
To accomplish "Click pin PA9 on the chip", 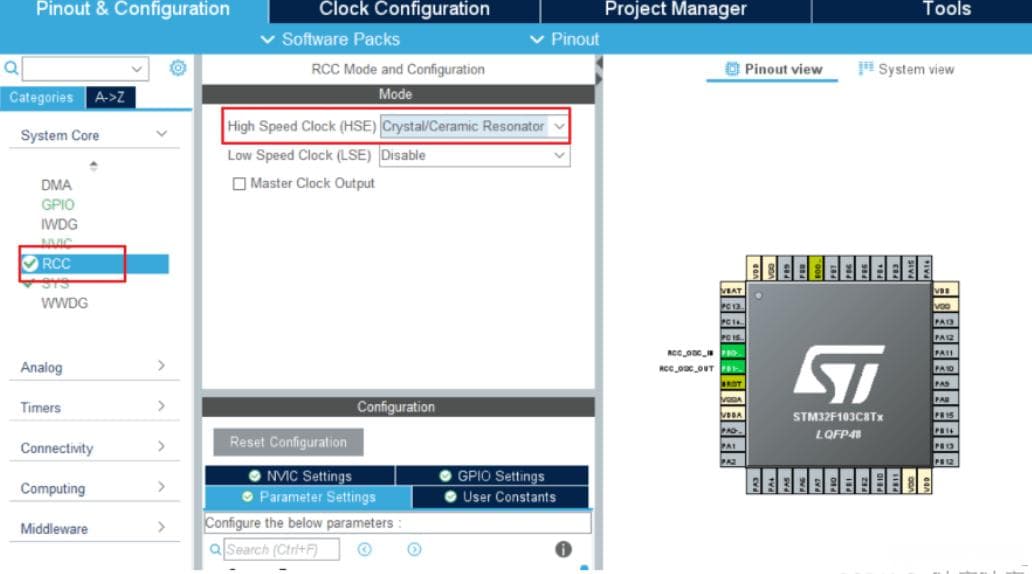I will tap(946, 383).
